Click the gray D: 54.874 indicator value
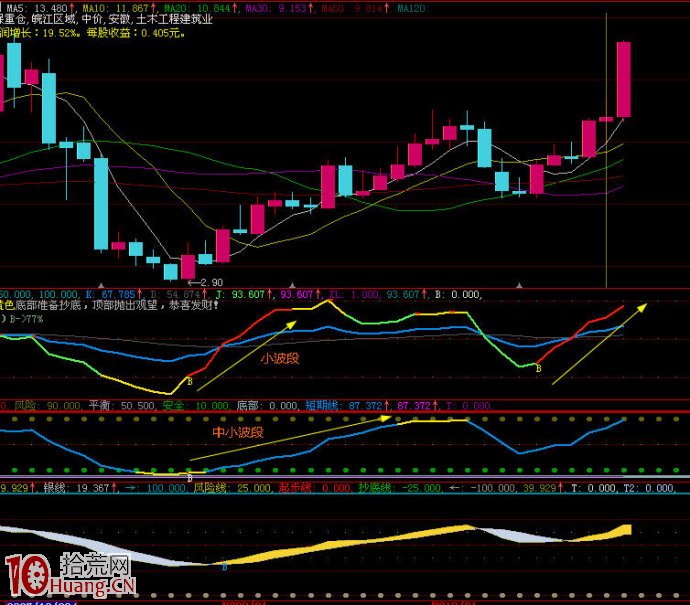The image size is (690, 605). point(179,294)
